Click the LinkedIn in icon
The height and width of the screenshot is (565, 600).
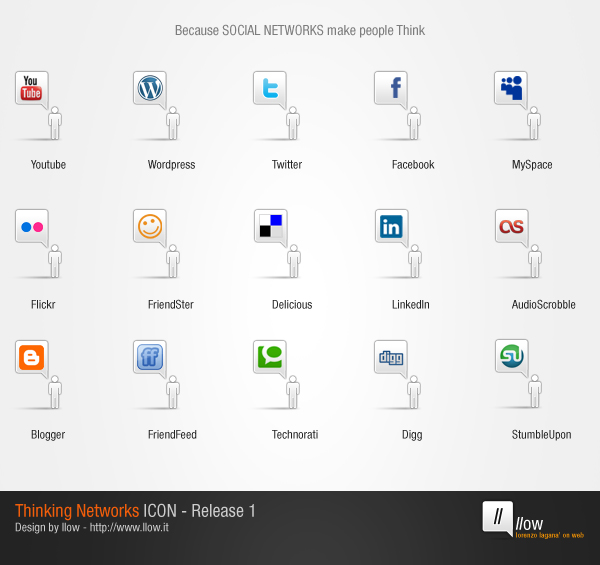[x=392, y=226]
